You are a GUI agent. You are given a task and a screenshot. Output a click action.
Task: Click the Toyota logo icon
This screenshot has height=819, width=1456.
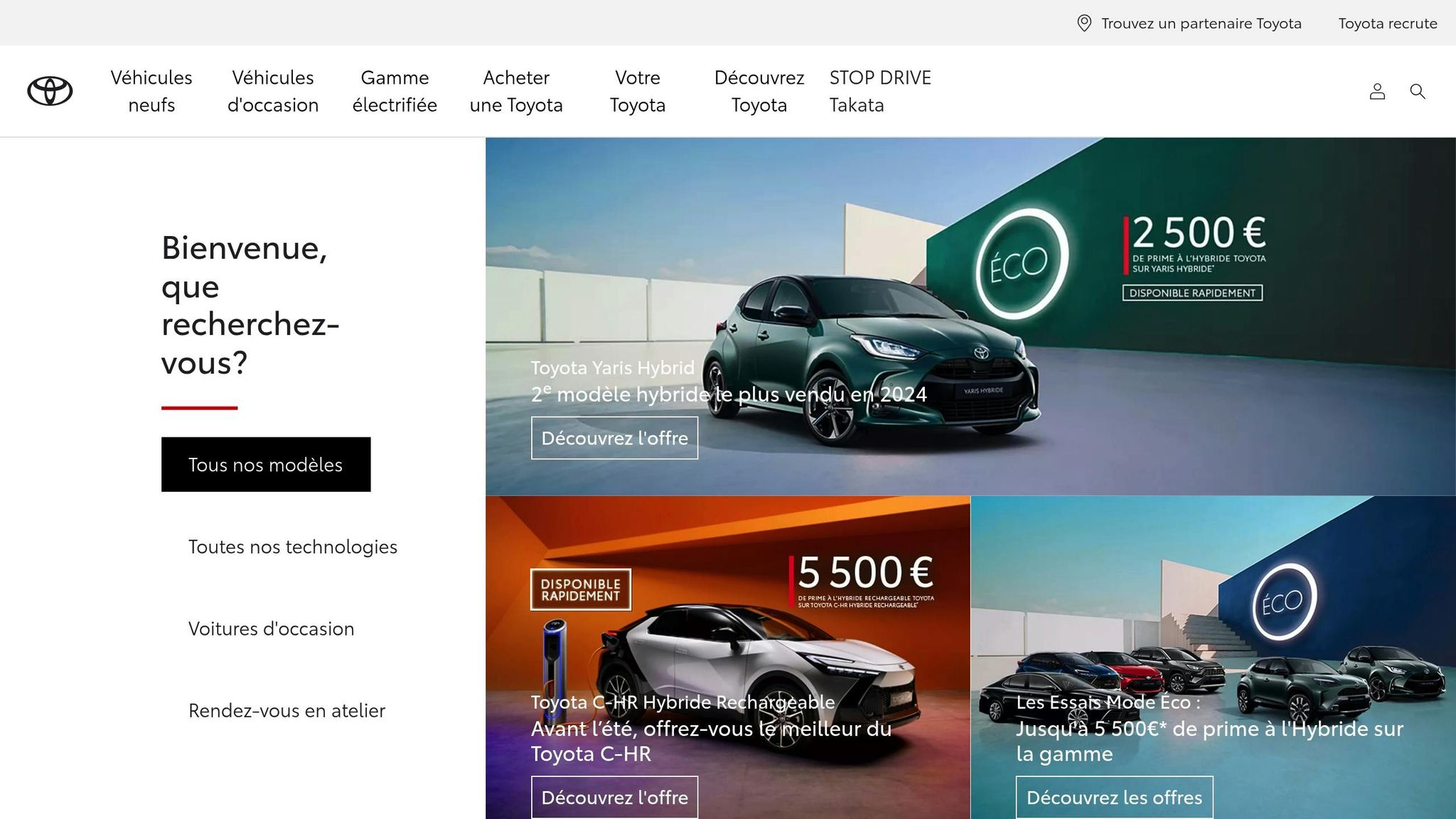click(50, 91)
